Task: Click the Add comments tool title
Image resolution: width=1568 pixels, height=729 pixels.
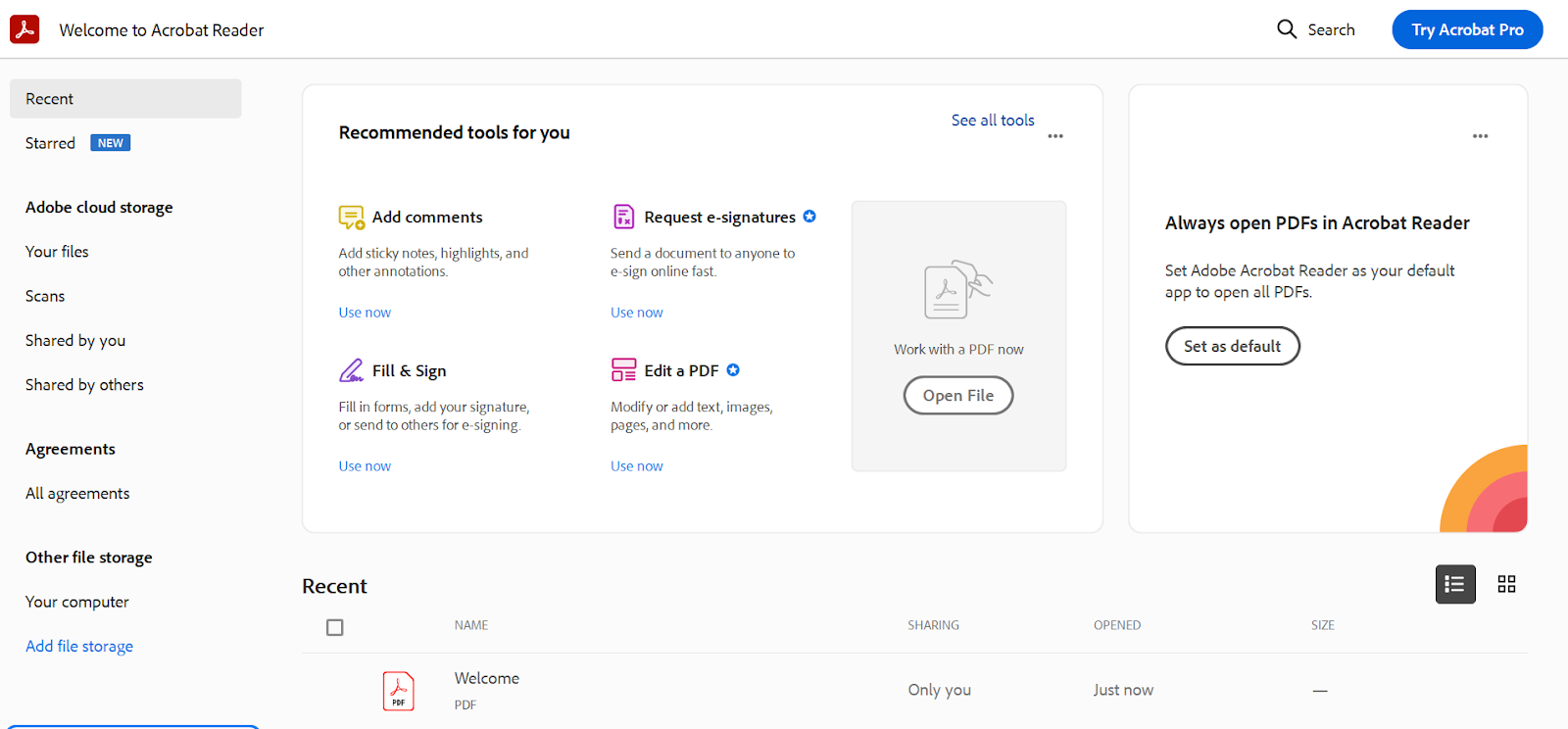Action: 427,217
